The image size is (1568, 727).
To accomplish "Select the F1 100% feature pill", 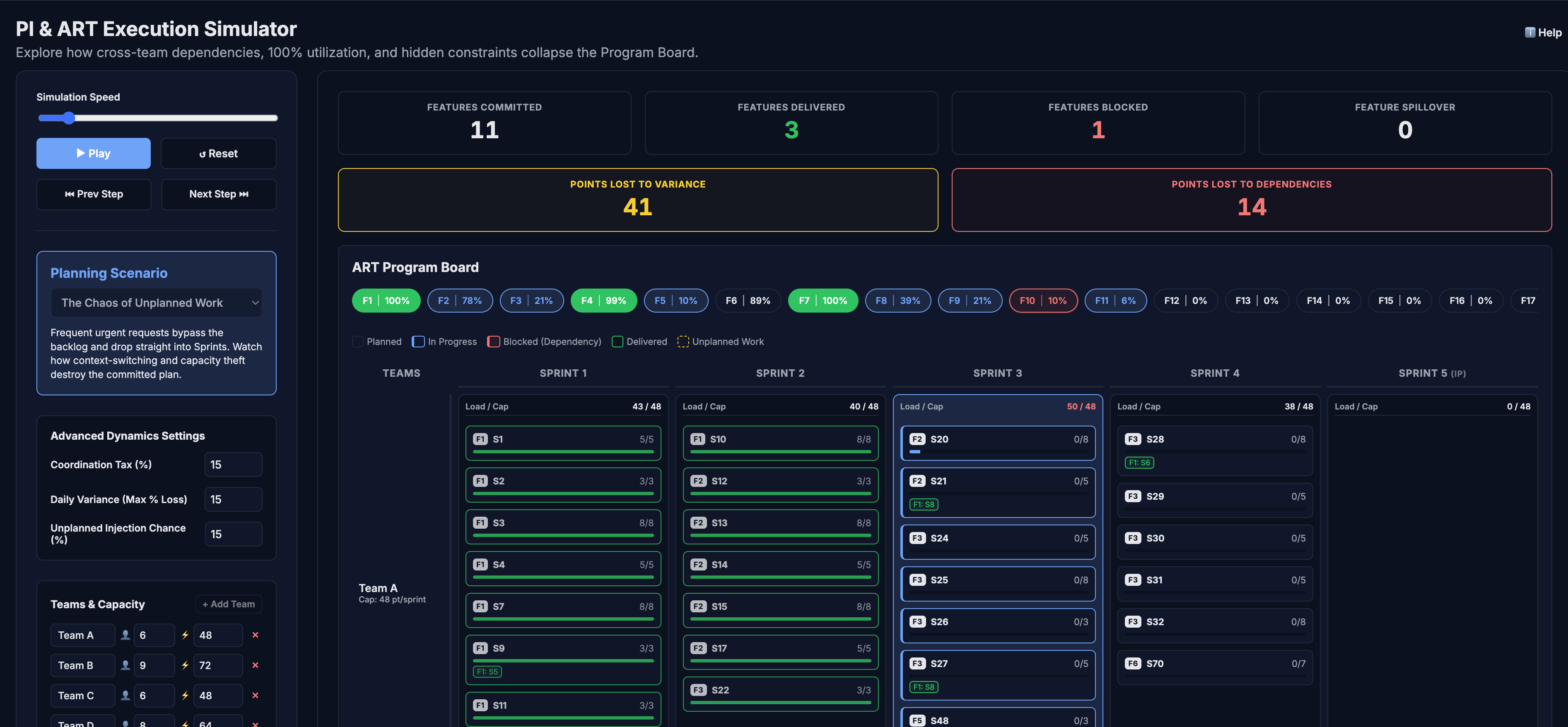I will pyautogui.click(x=386, y=301).
